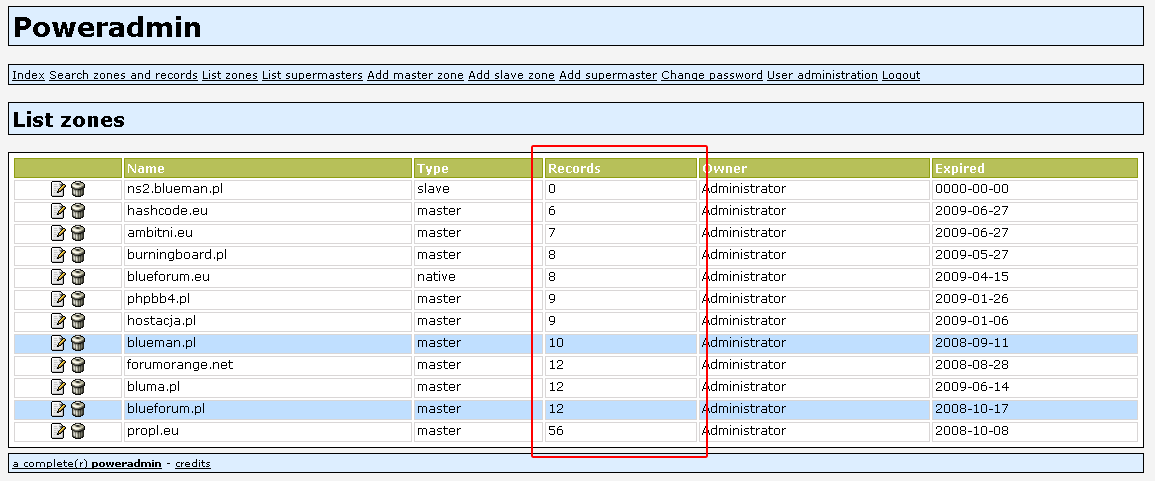Open the Change password page
Viewport: 1155px width, 481px height.
click(x=712, y=75)
